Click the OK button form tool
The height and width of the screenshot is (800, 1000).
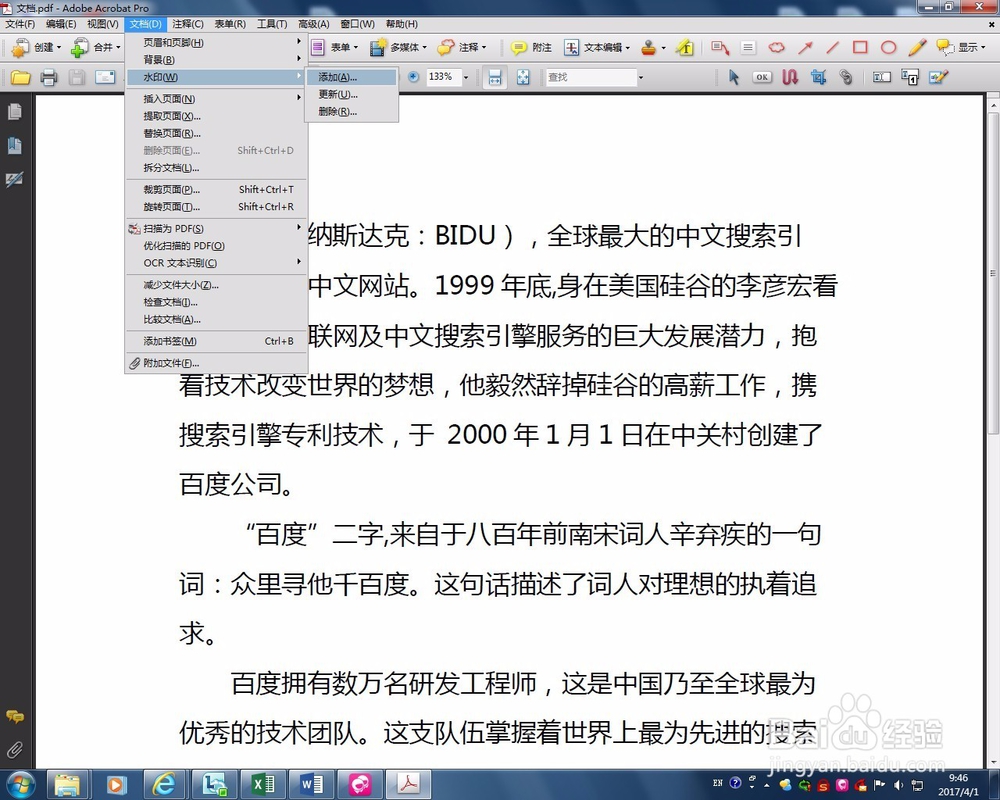tap(762, 77)
